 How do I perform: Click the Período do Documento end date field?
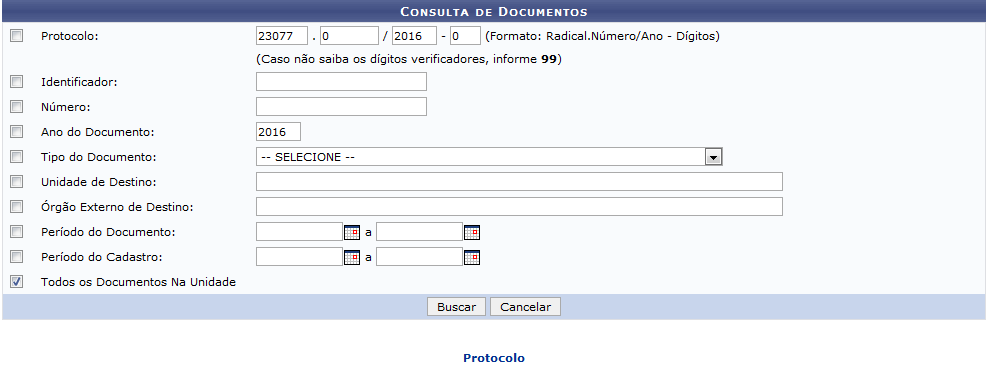[x=419, y=232]
